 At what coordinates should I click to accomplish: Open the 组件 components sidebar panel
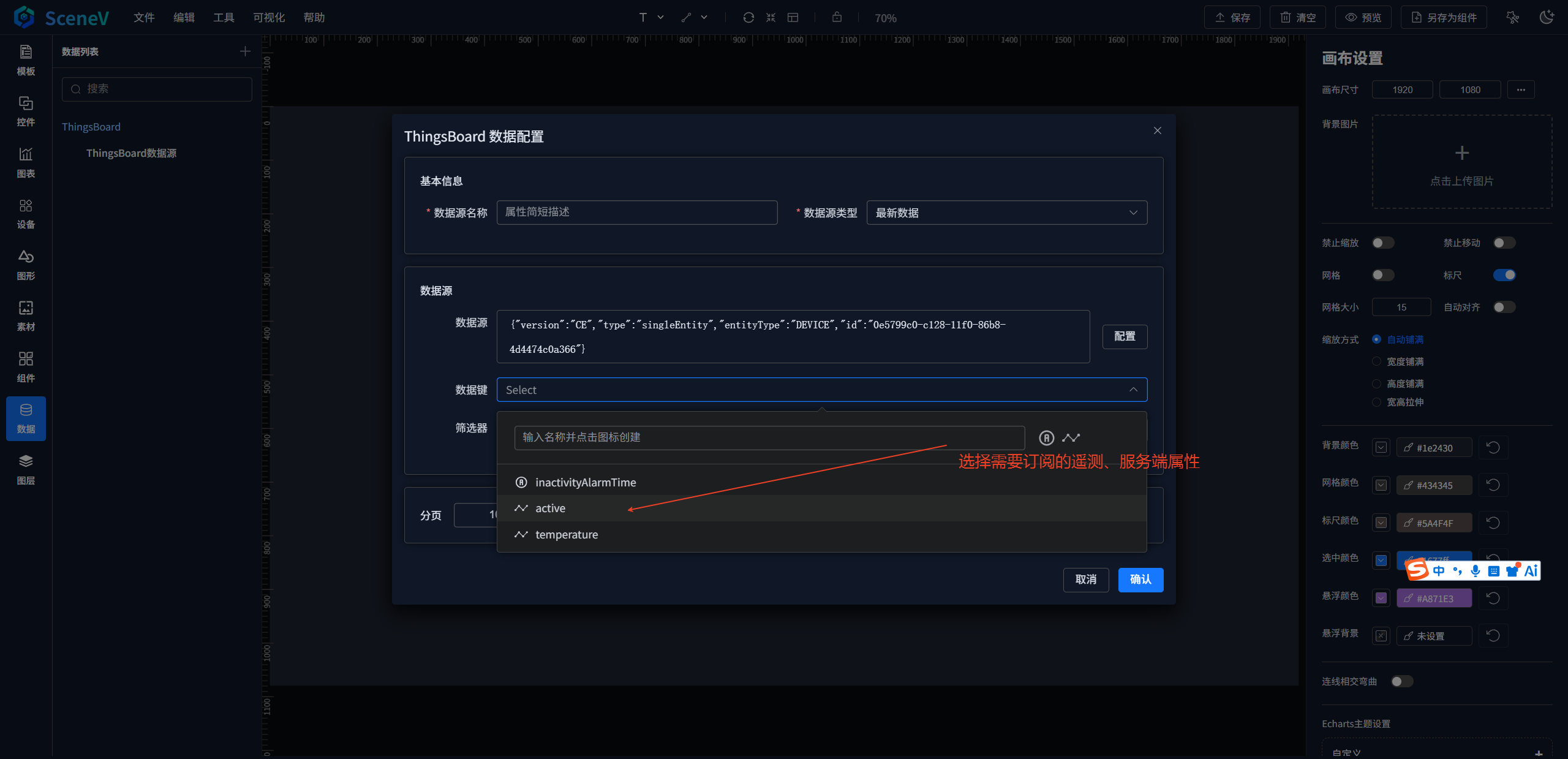click(x=26, y=368)
